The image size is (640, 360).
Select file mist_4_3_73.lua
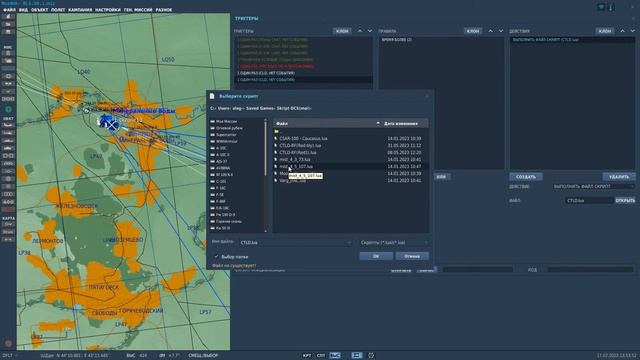pyautogui.click(x=295, y=159)
